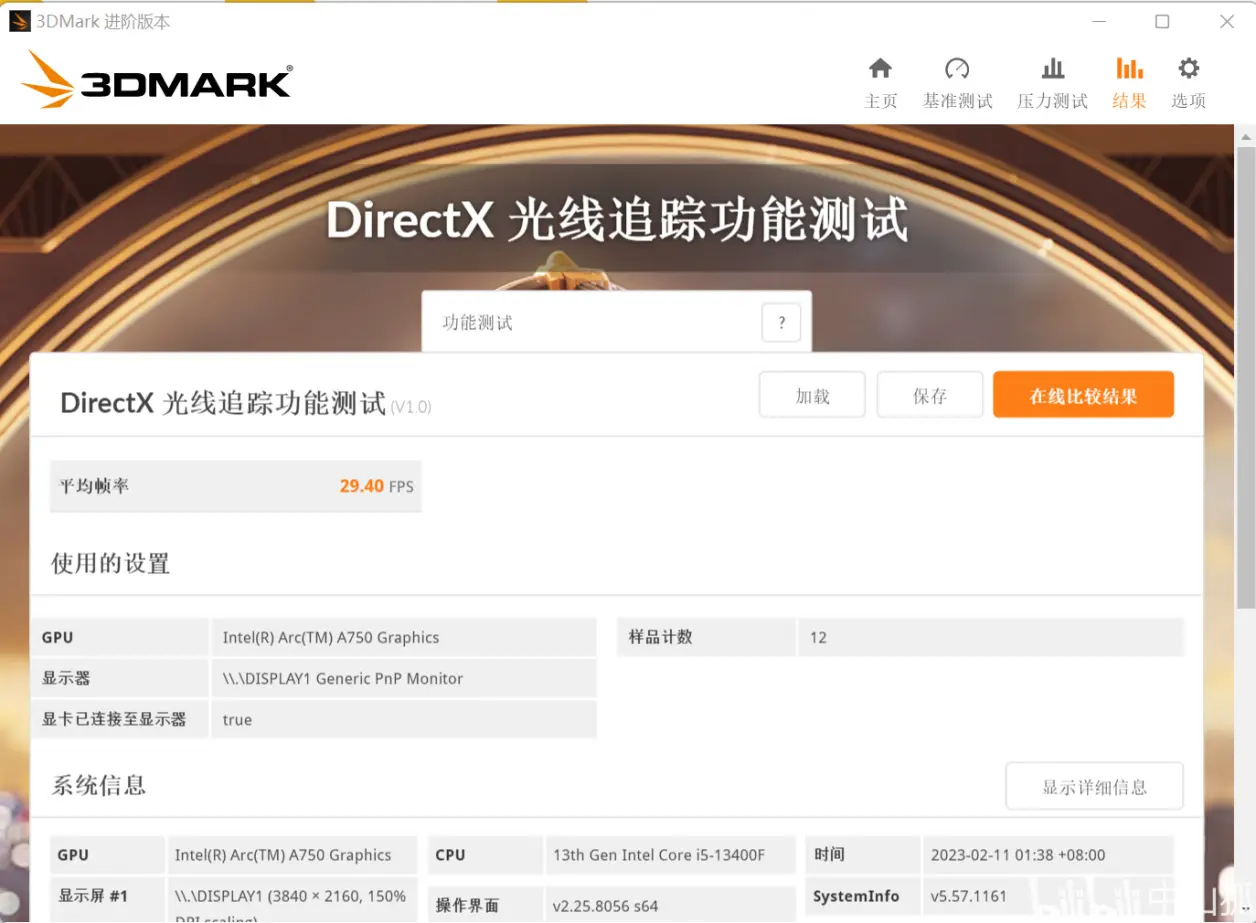Click the 13th Gen Intel Core i5-13400F value

659,855
